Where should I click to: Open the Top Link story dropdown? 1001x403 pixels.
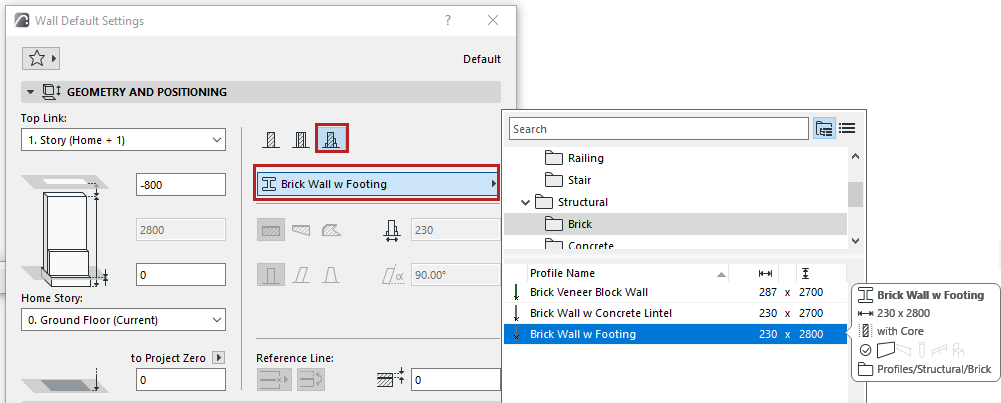123,140
